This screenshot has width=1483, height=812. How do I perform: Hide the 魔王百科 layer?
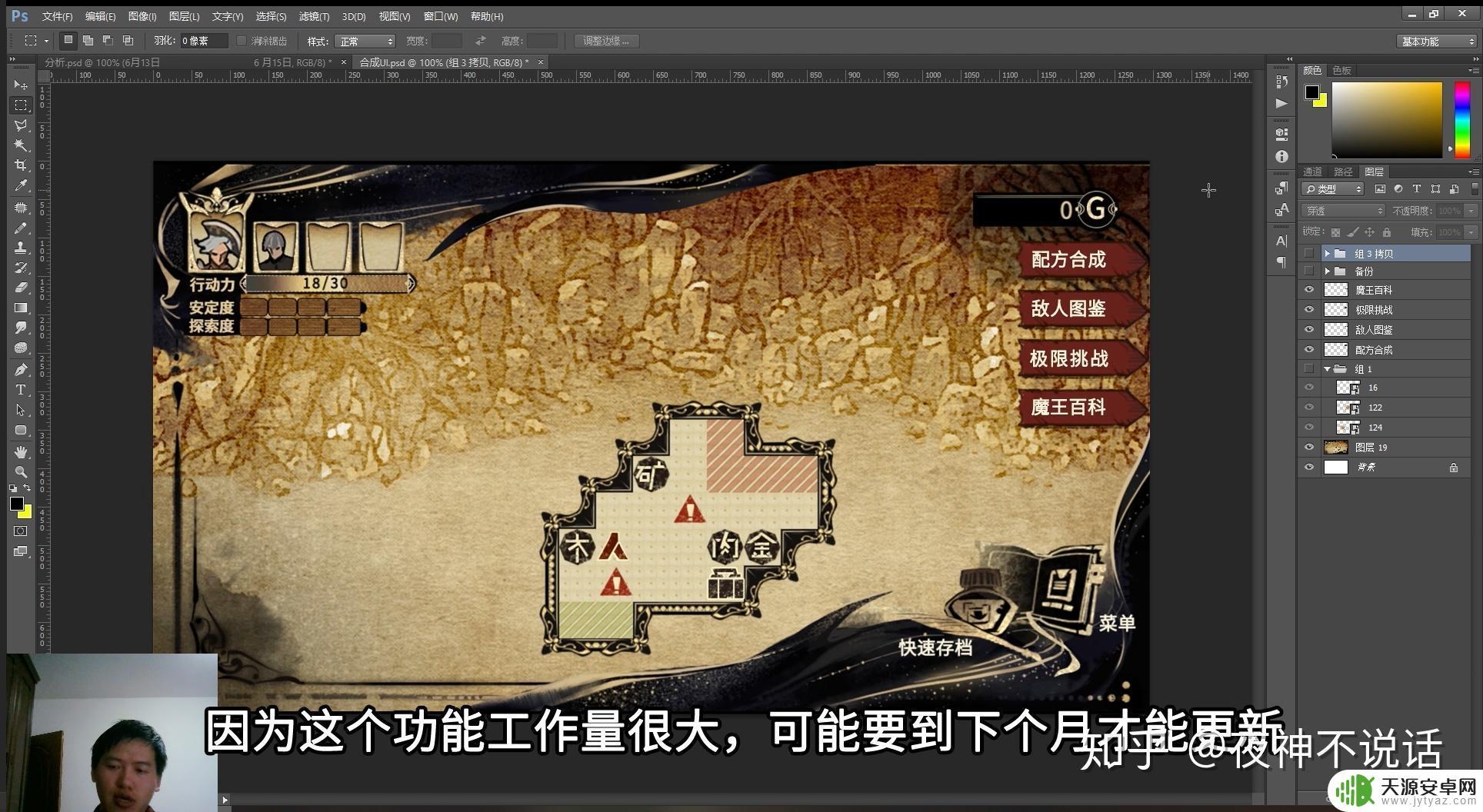click(x=1309, y=290)
